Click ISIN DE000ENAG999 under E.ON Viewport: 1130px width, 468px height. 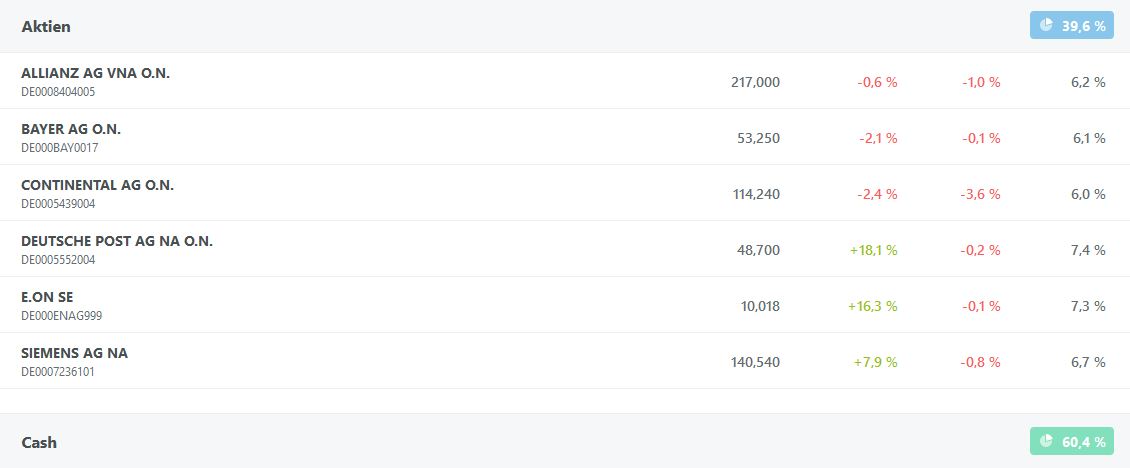[x=61, y=316]
